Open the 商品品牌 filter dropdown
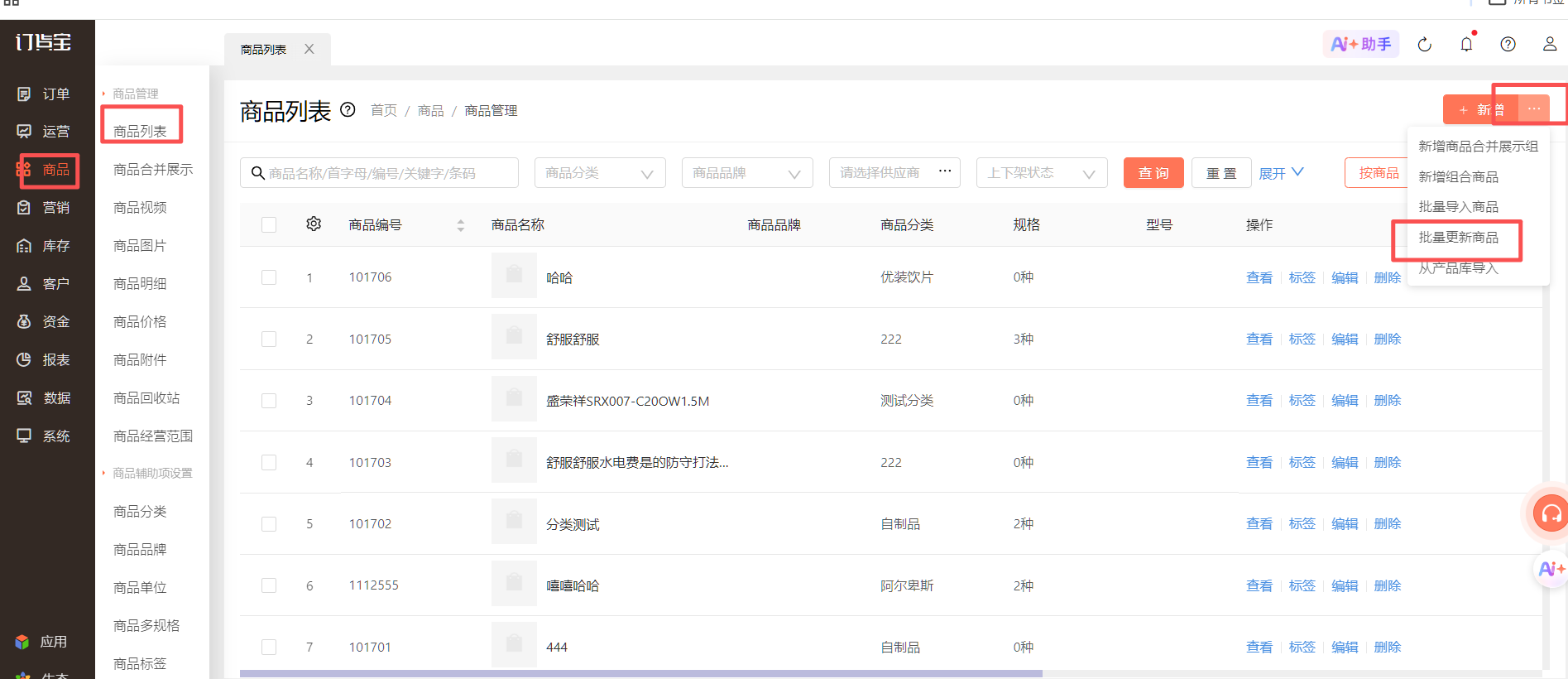 (x=747, y=173)
